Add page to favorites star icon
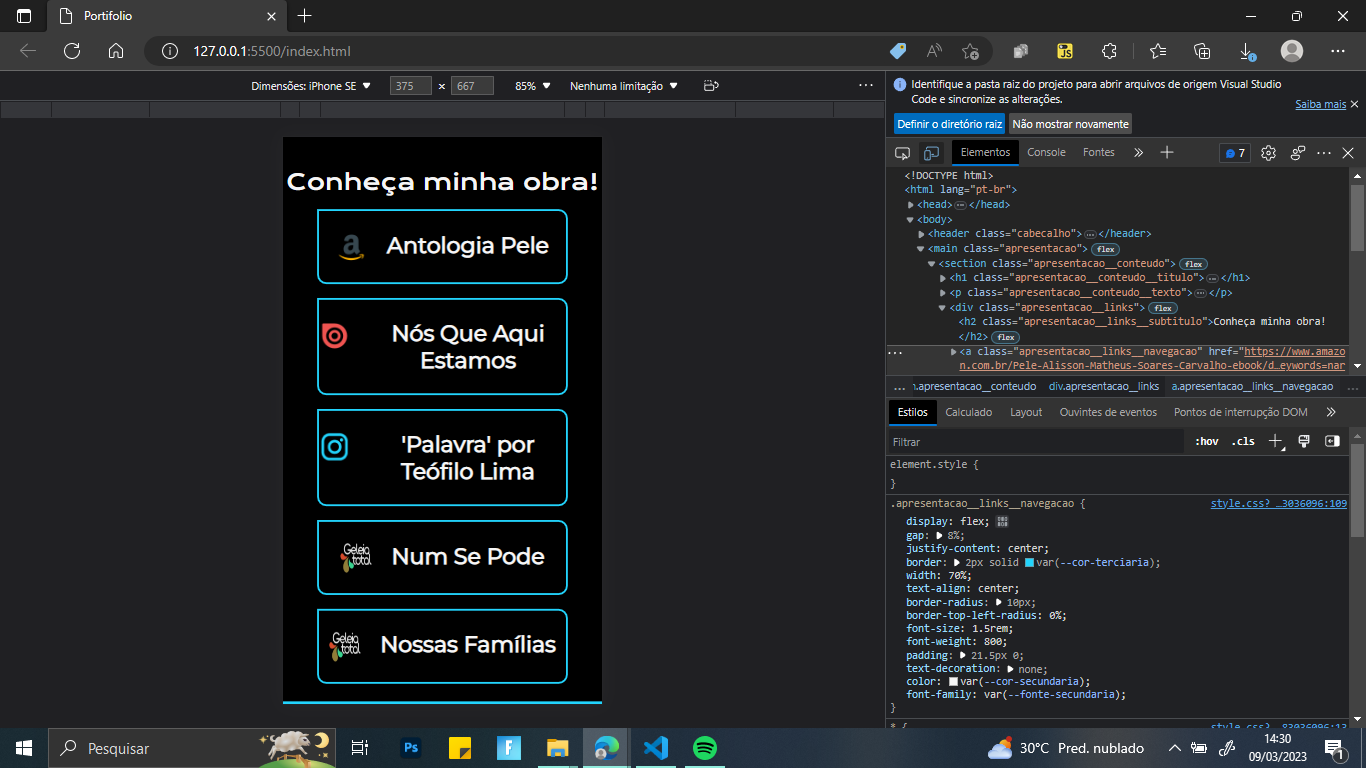The height and width of the screenshot is (768, 1366). click(x=970, y=51)
